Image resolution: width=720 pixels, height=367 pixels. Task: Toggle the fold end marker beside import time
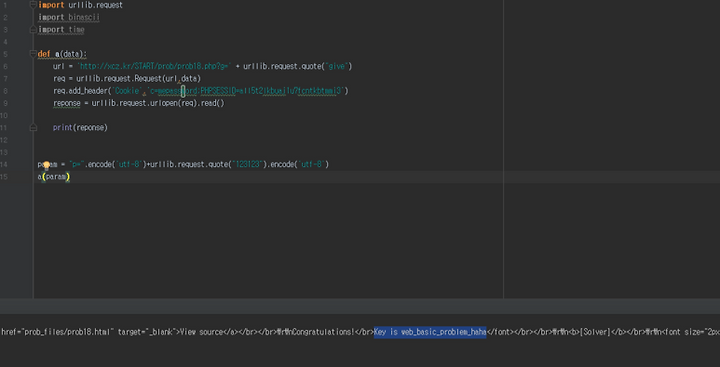click(x=33, y=29)
